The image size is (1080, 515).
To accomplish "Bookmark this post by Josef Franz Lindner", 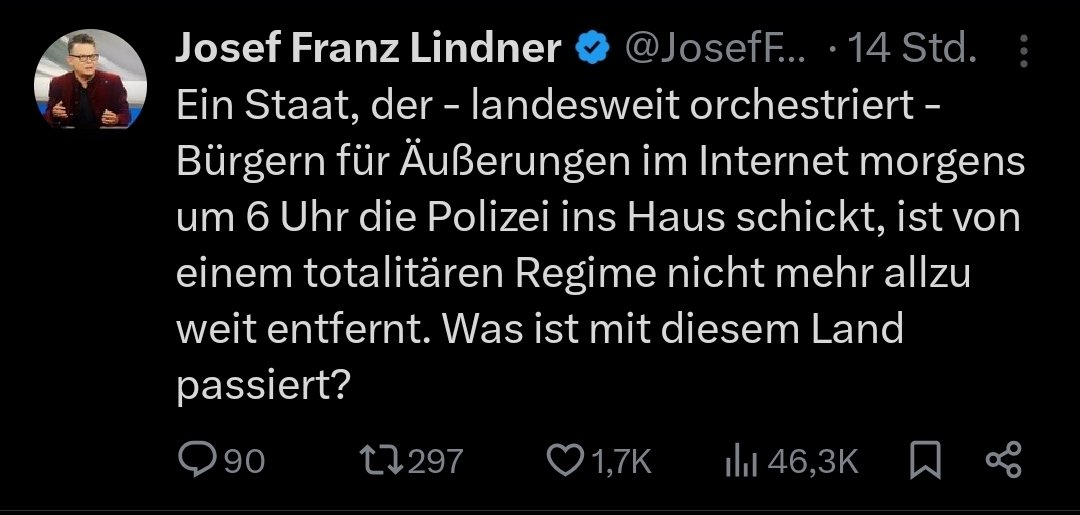I will (926, 459).
